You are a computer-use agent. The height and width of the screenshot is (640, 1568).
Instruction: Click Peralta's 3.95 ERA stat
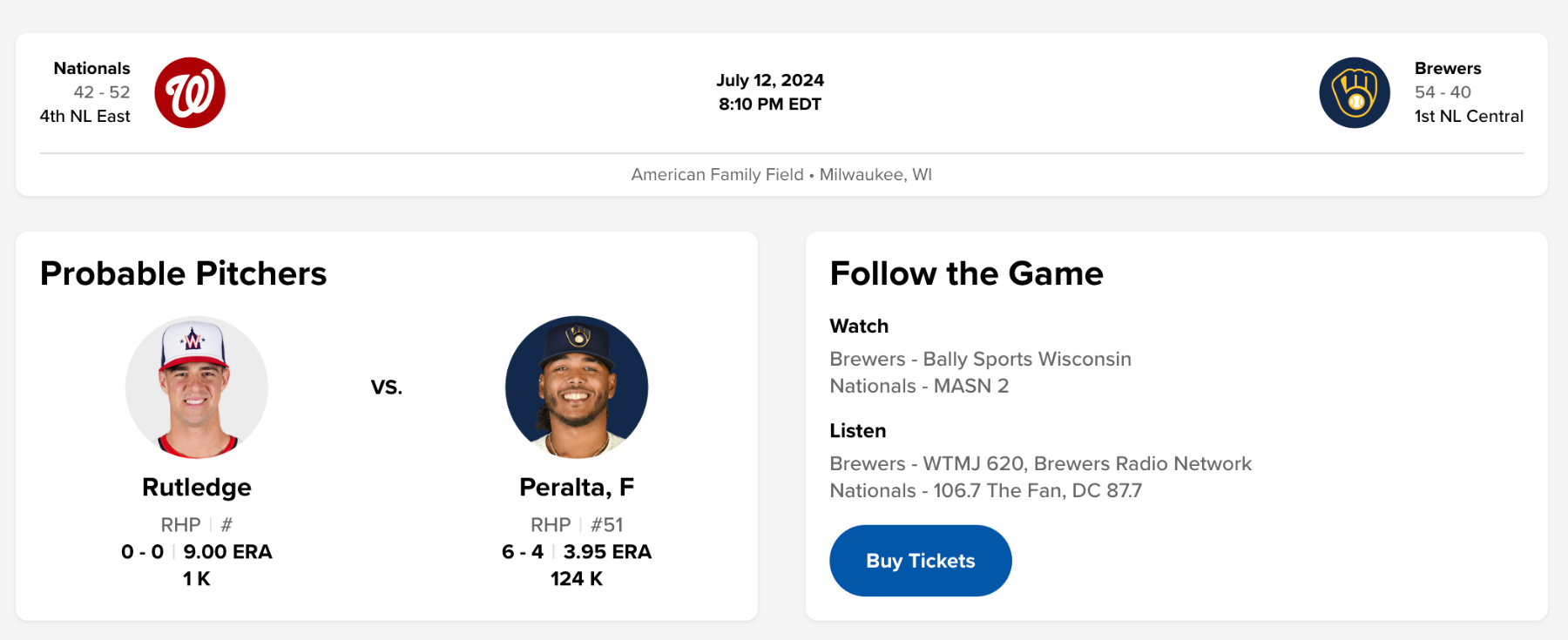607,552
